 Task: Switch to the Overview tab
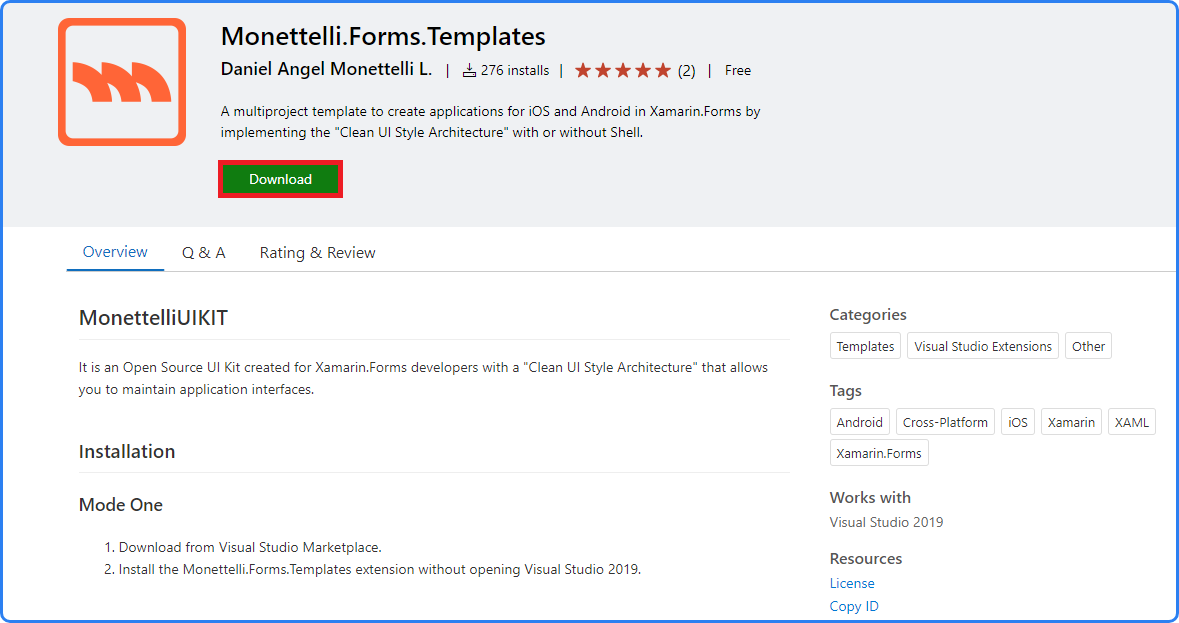115,252
